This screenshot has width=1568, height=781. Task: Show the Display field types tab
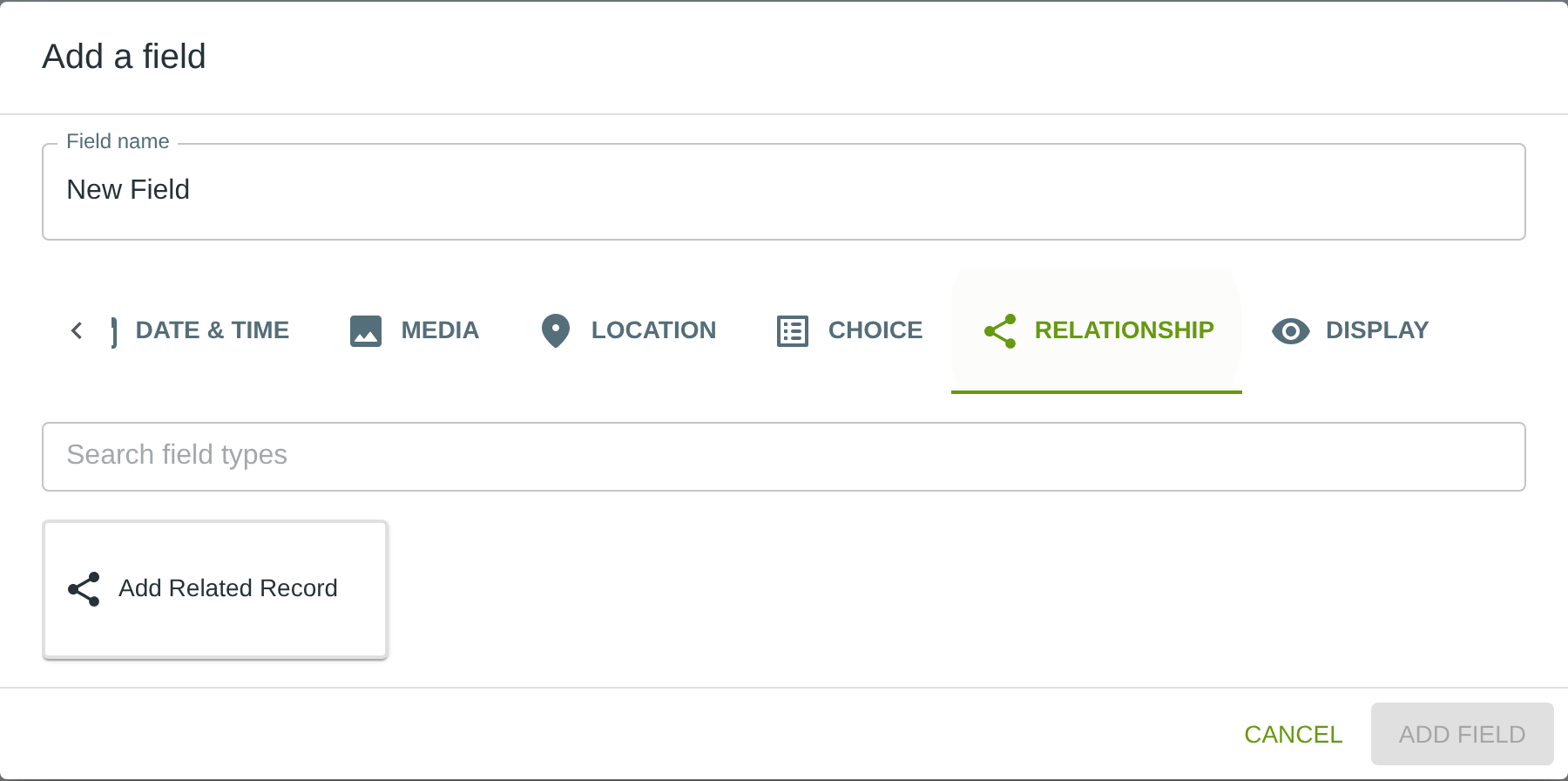(1376, 330)
